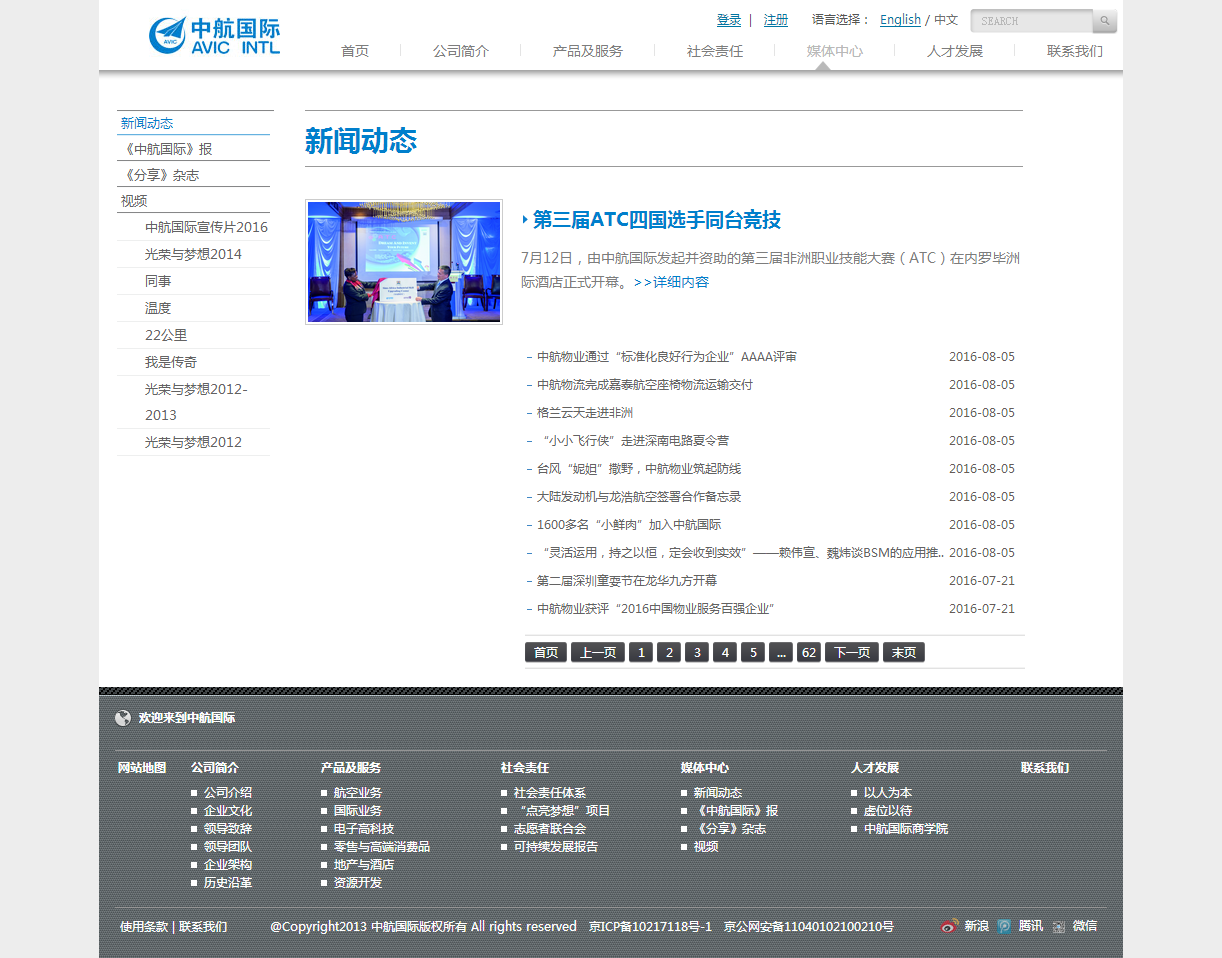
Task: Open the 产品及服务 menu
Action: [x=587, y=51]
